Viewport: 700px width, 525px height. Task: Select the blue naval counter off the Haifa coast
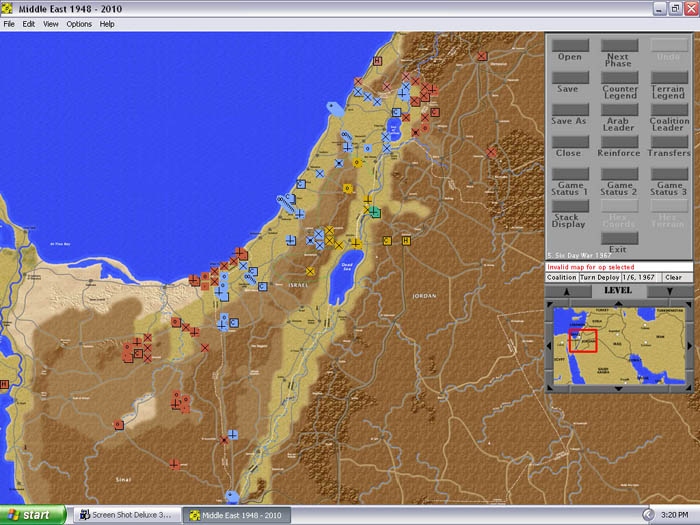click(335, 108)
